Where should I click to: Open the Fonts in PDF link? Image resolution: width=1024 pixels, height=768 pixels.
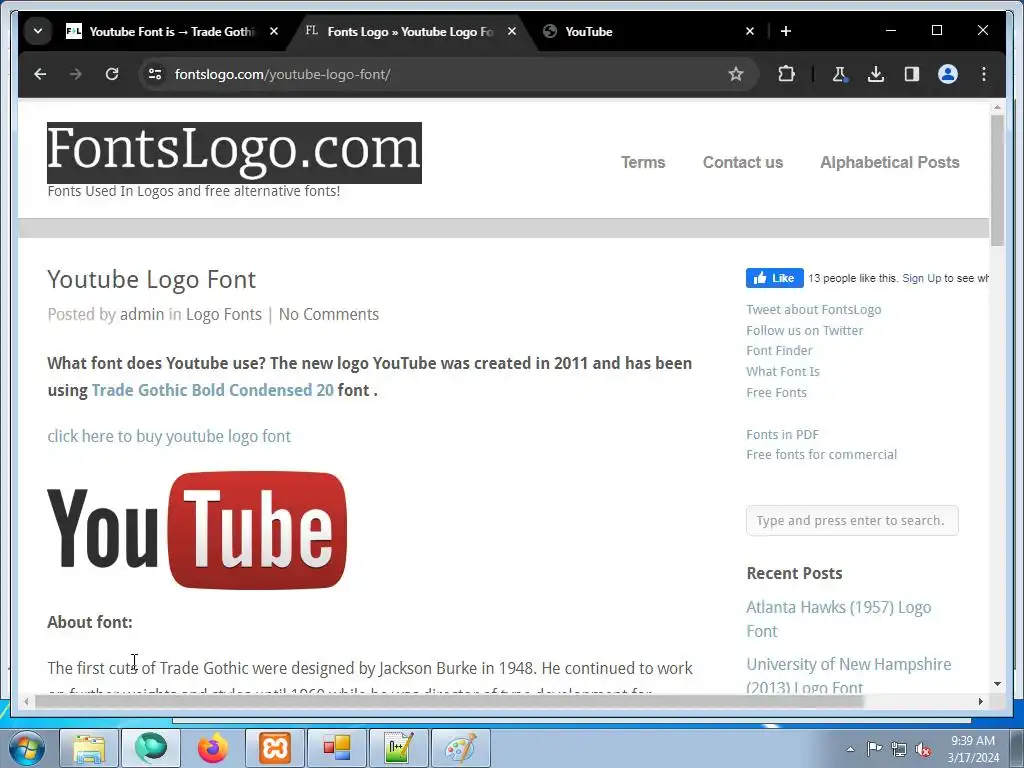click(782, 434)
